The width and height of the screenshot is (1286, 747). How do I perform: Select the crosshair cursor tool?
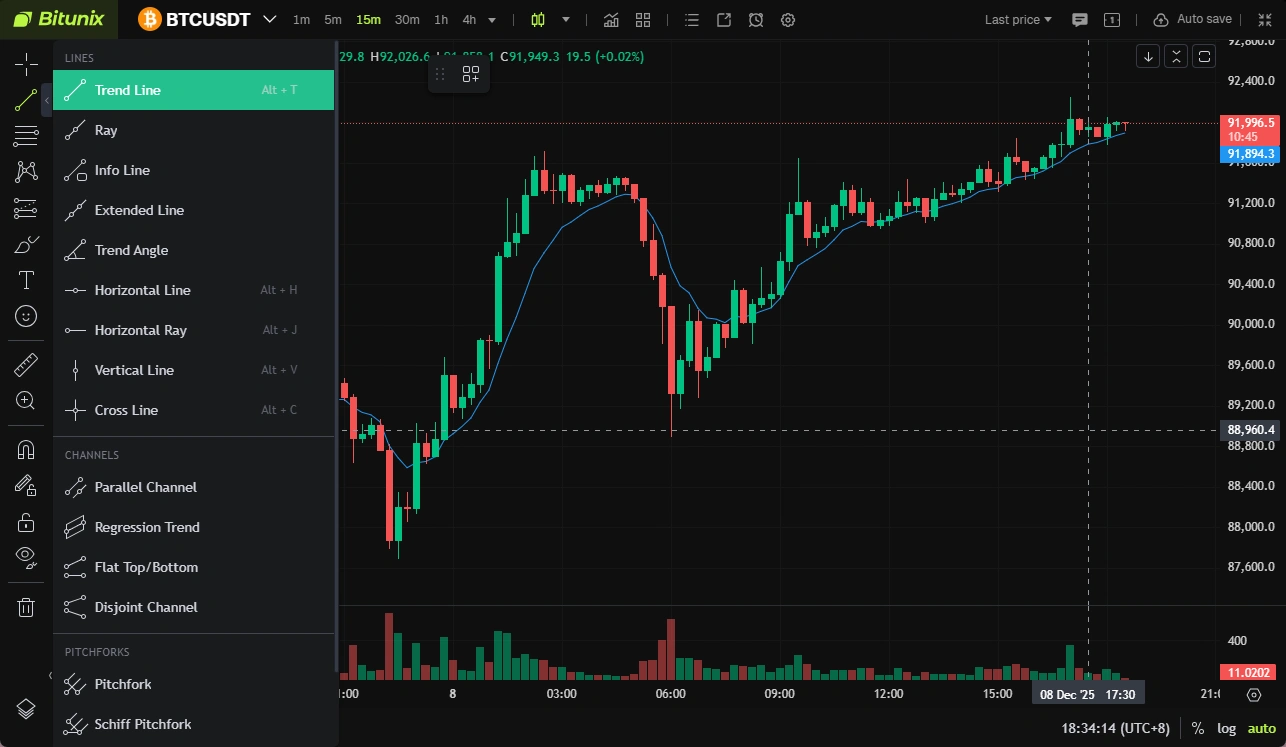tap(26, 65)
